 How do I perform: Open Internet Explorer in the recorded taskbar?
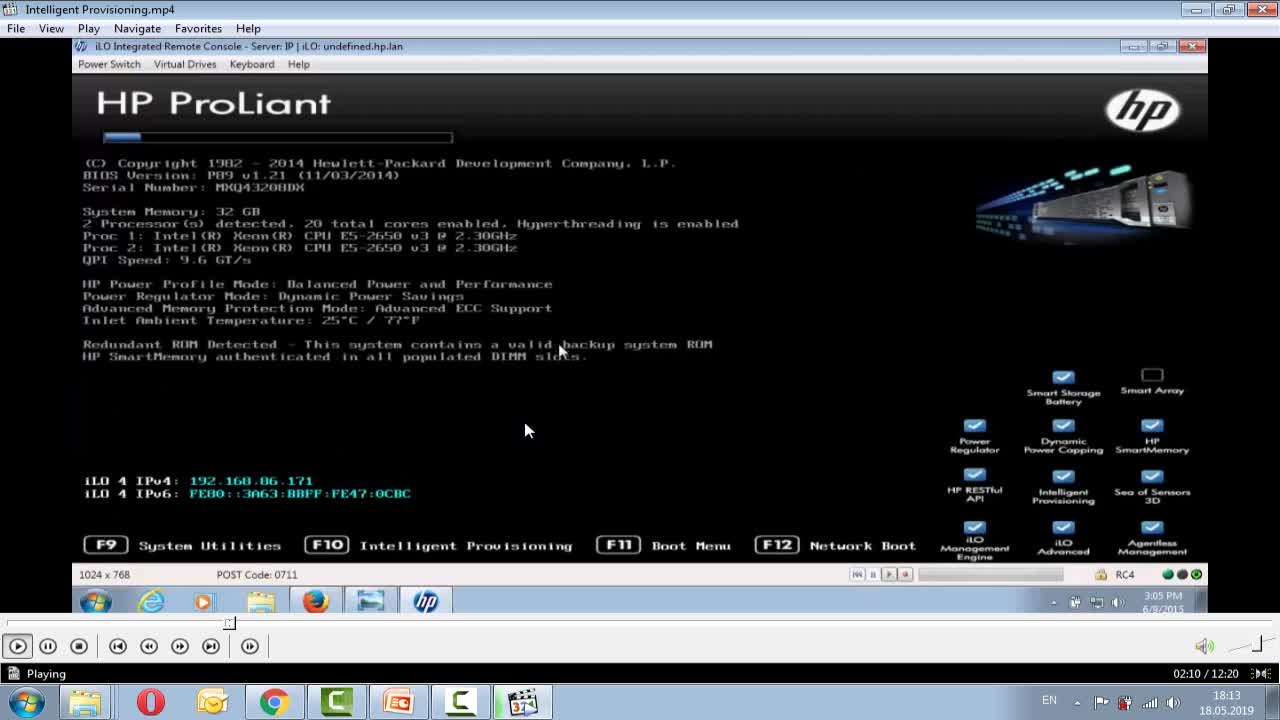(152, 601)
